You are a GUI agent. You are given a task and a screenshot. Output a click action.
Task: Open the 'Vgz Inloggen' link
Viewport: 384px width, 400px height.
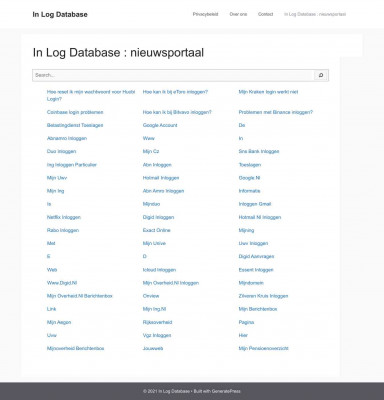click(157, 335)
